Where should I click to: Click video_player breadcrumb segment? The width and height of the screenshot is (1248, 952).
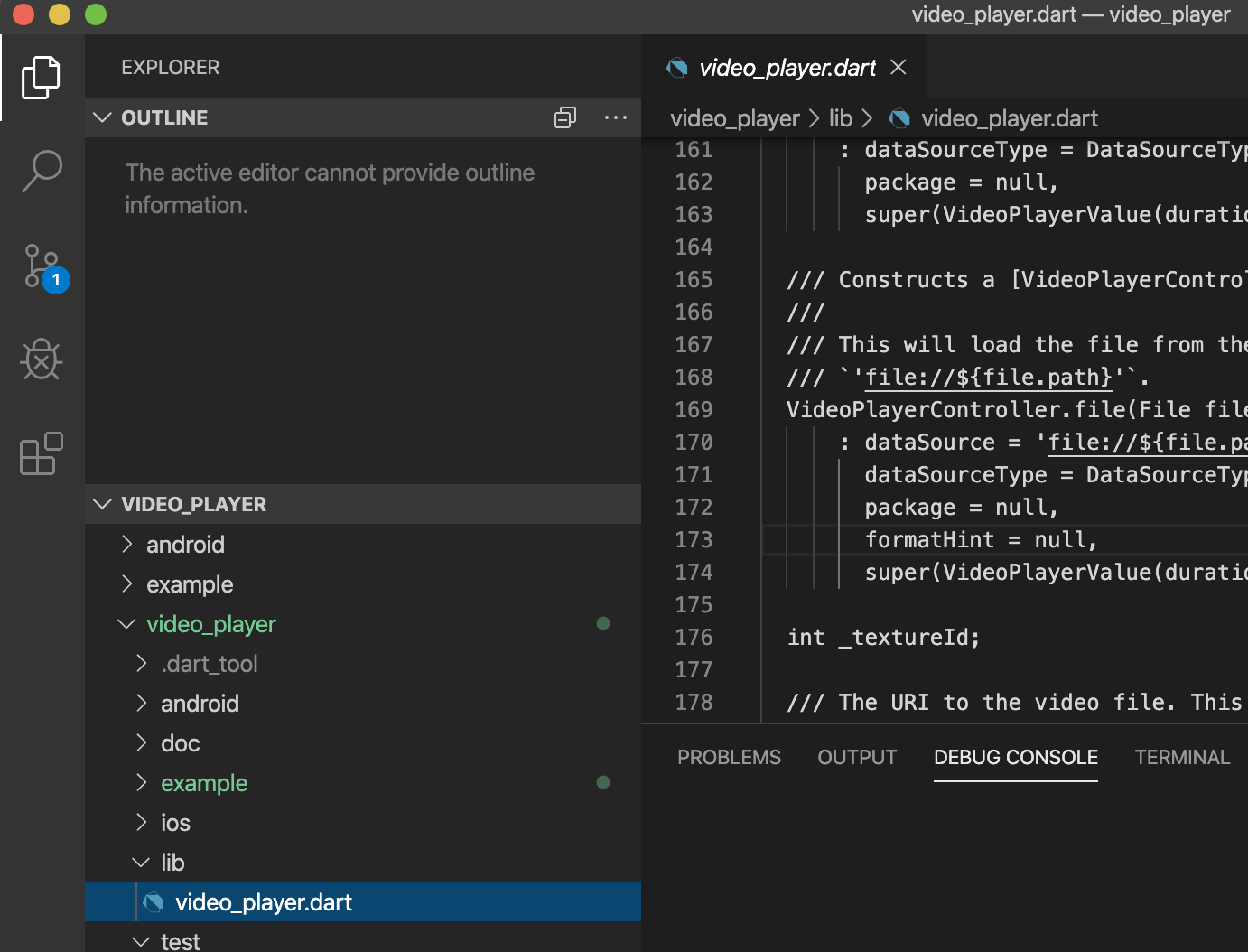[735, 118]
